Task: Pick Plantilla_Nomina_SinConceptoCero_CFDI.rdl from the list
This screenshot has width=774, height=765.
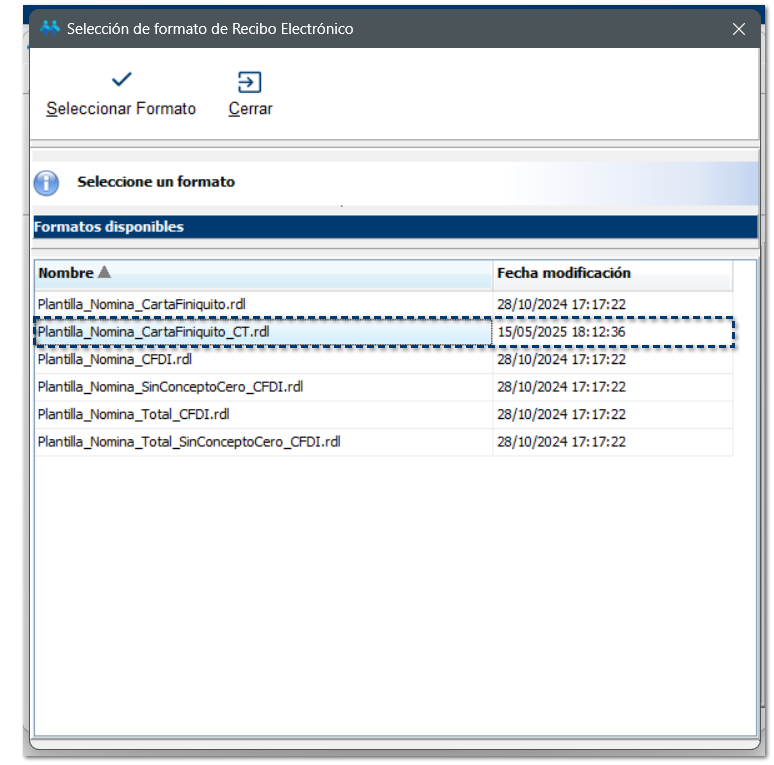Action: point(170,387)
